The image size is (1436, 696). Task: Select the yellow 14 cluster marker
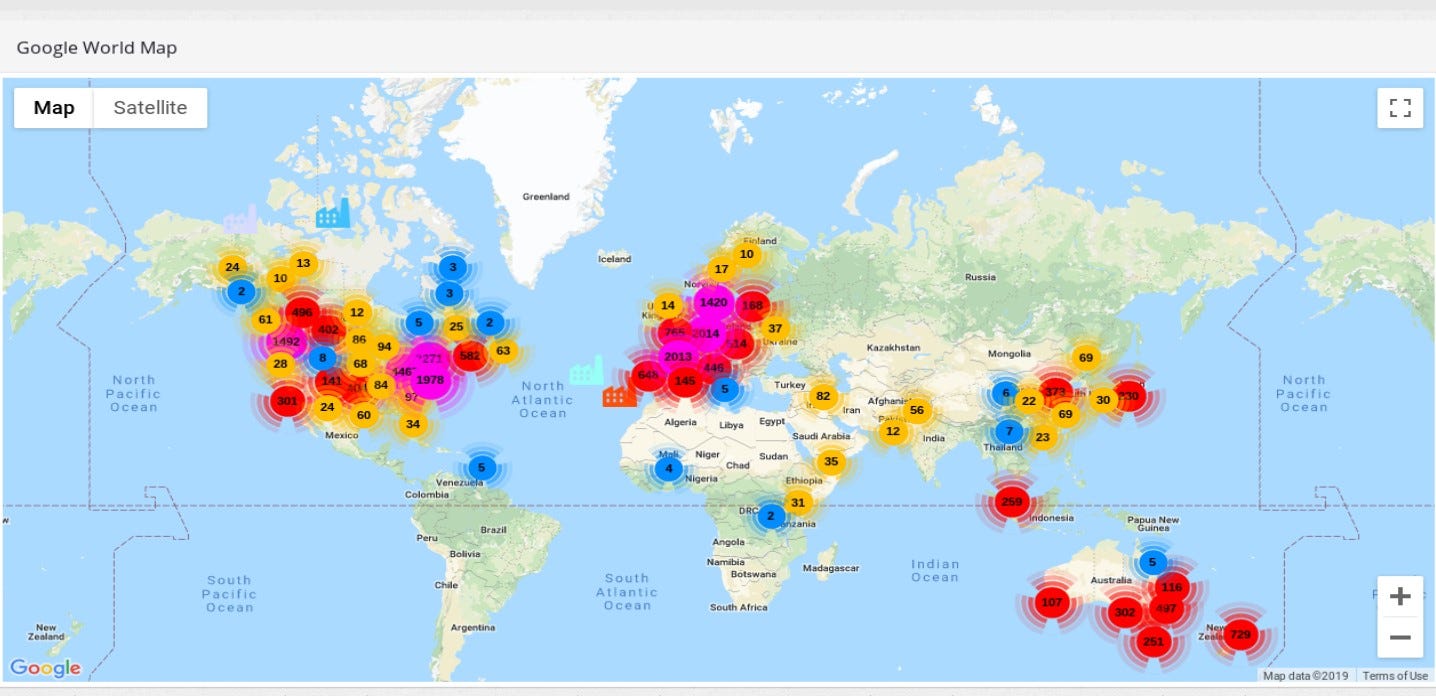[667, 305]
